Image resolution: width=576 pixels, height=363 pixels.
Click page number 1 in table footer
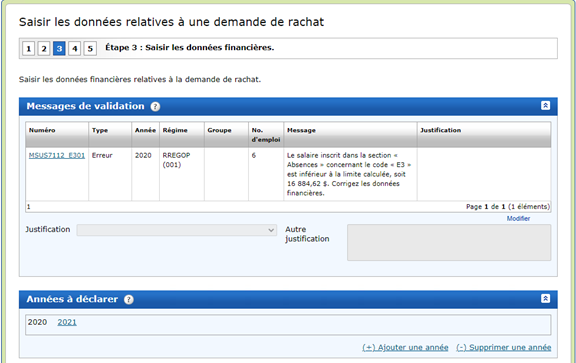tap(29, 207)
